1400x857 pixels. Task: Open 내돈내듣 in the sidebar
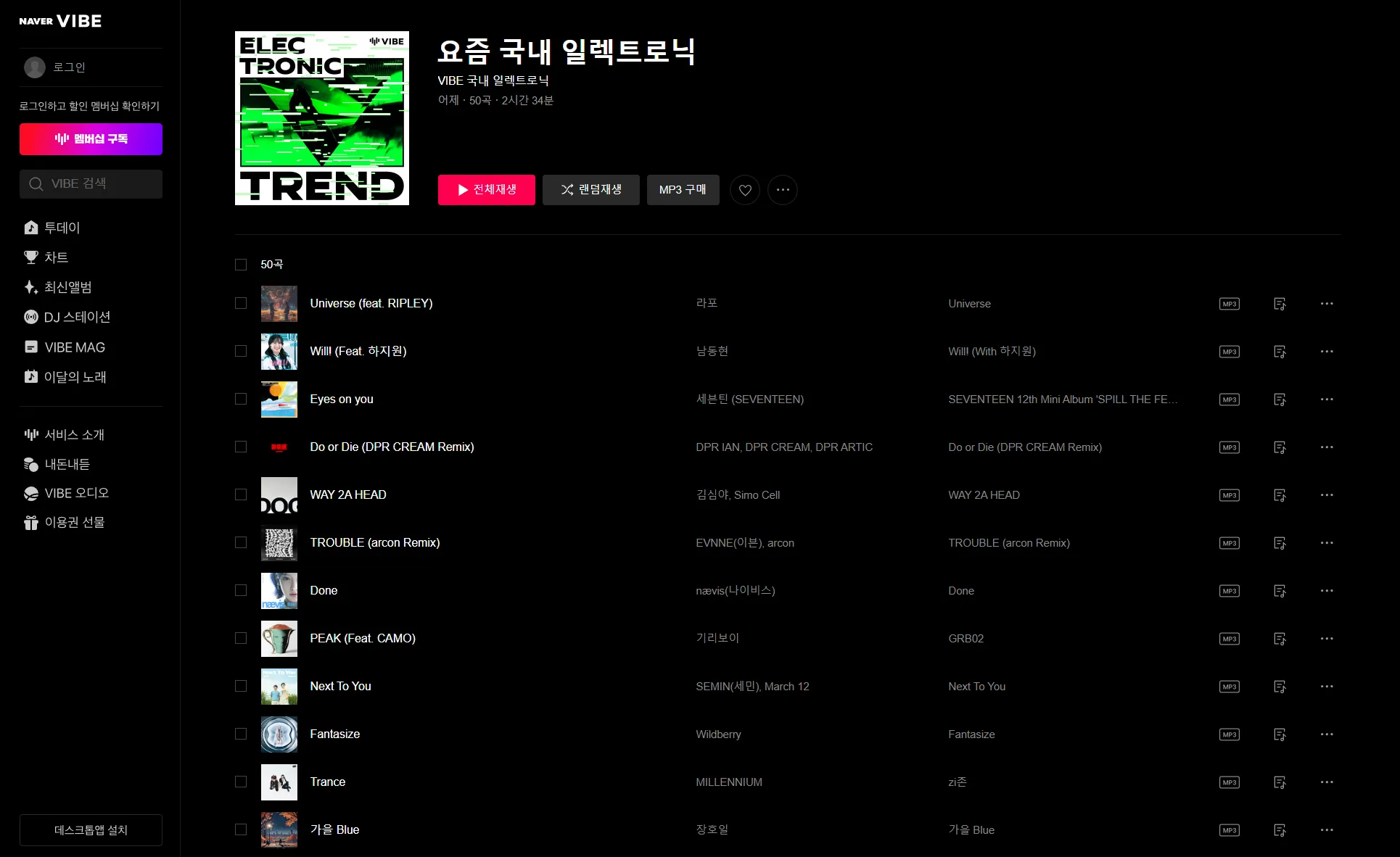(57, 464)
